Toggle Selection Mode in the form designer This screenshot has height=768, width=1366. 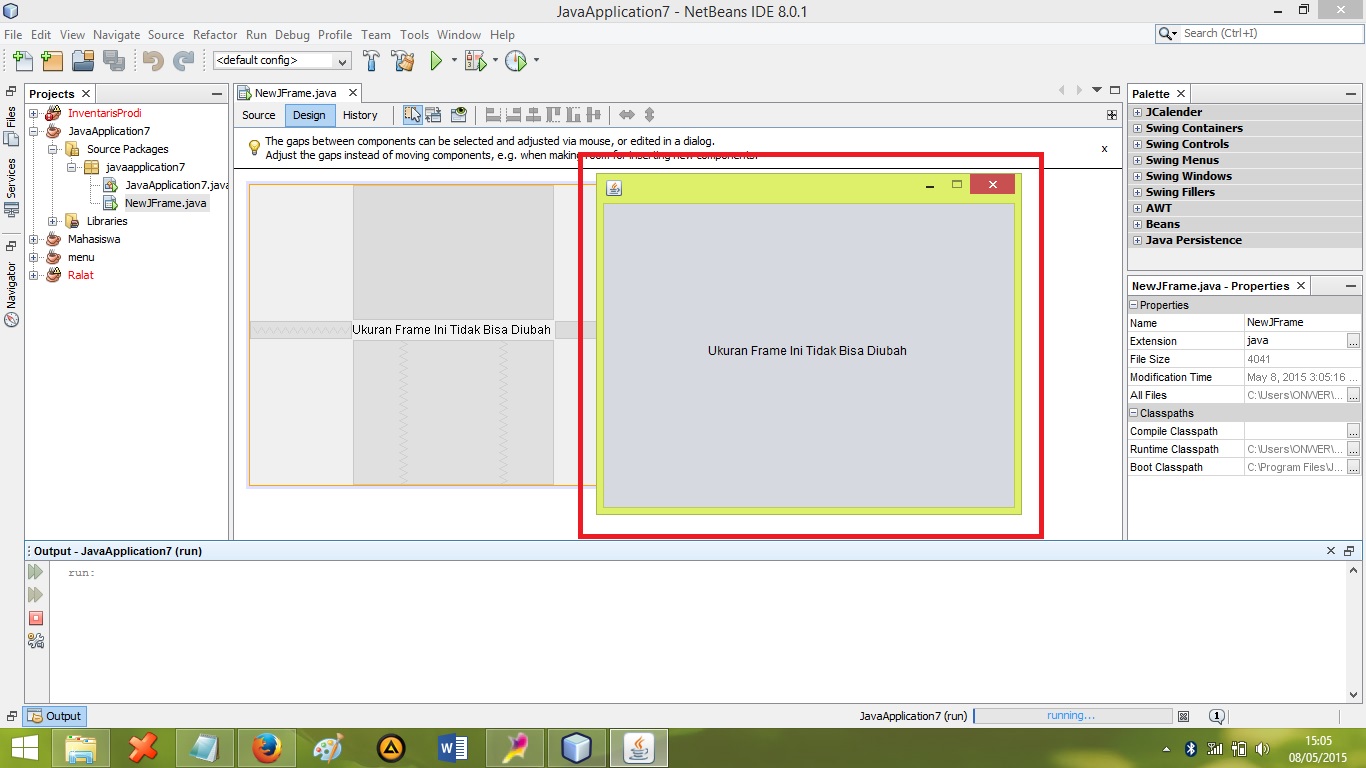(412, 115)
